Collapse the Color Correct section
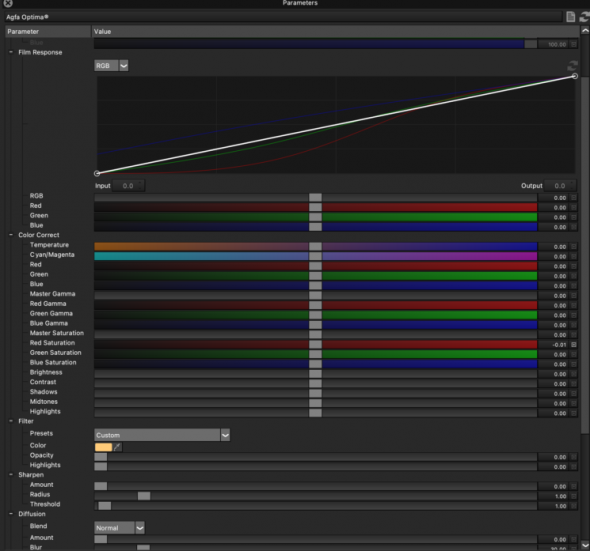This screenshot has width=590, height=551. [11, 234]
